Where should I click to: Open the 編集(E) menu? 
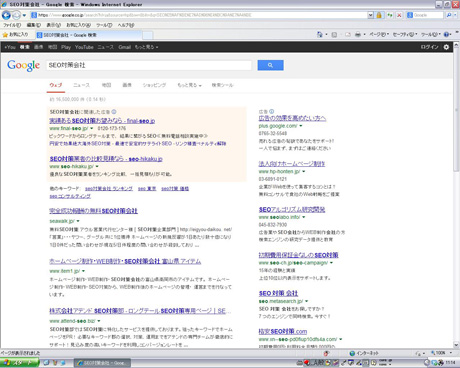coord(34,25)
